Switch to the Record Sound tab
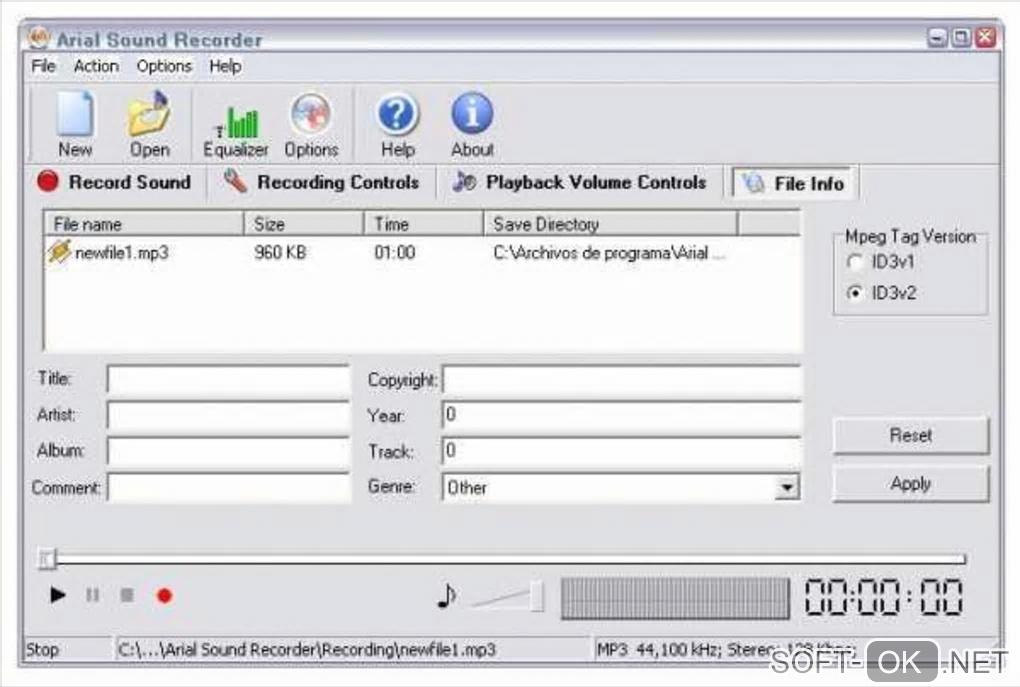 click(114, 182)
